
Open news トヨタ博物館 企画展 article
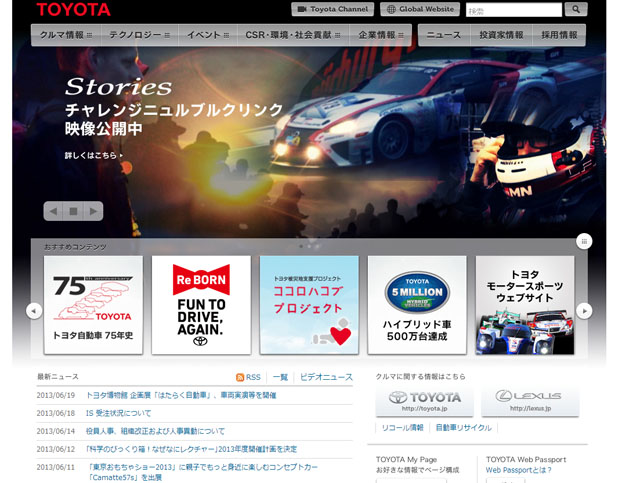[x=181, y=395]
